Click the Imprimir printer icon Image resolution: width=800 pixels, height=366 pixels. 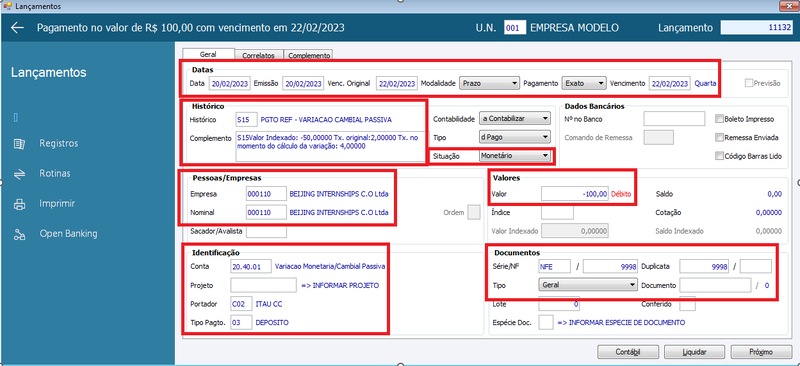coord(19,204)
